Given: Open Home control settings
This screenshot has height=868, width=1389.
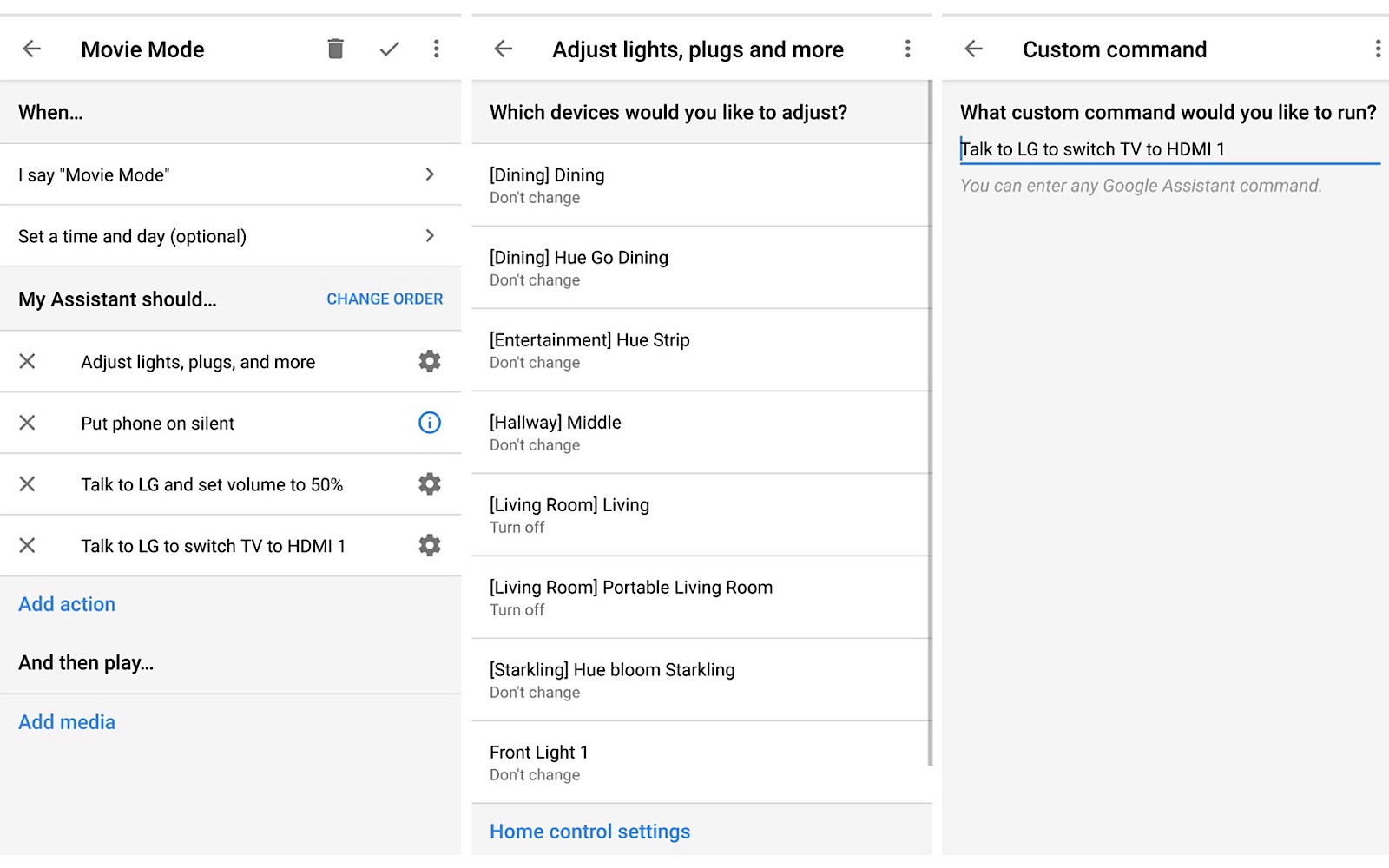Looking at the screenshot, I should point(589,831).
